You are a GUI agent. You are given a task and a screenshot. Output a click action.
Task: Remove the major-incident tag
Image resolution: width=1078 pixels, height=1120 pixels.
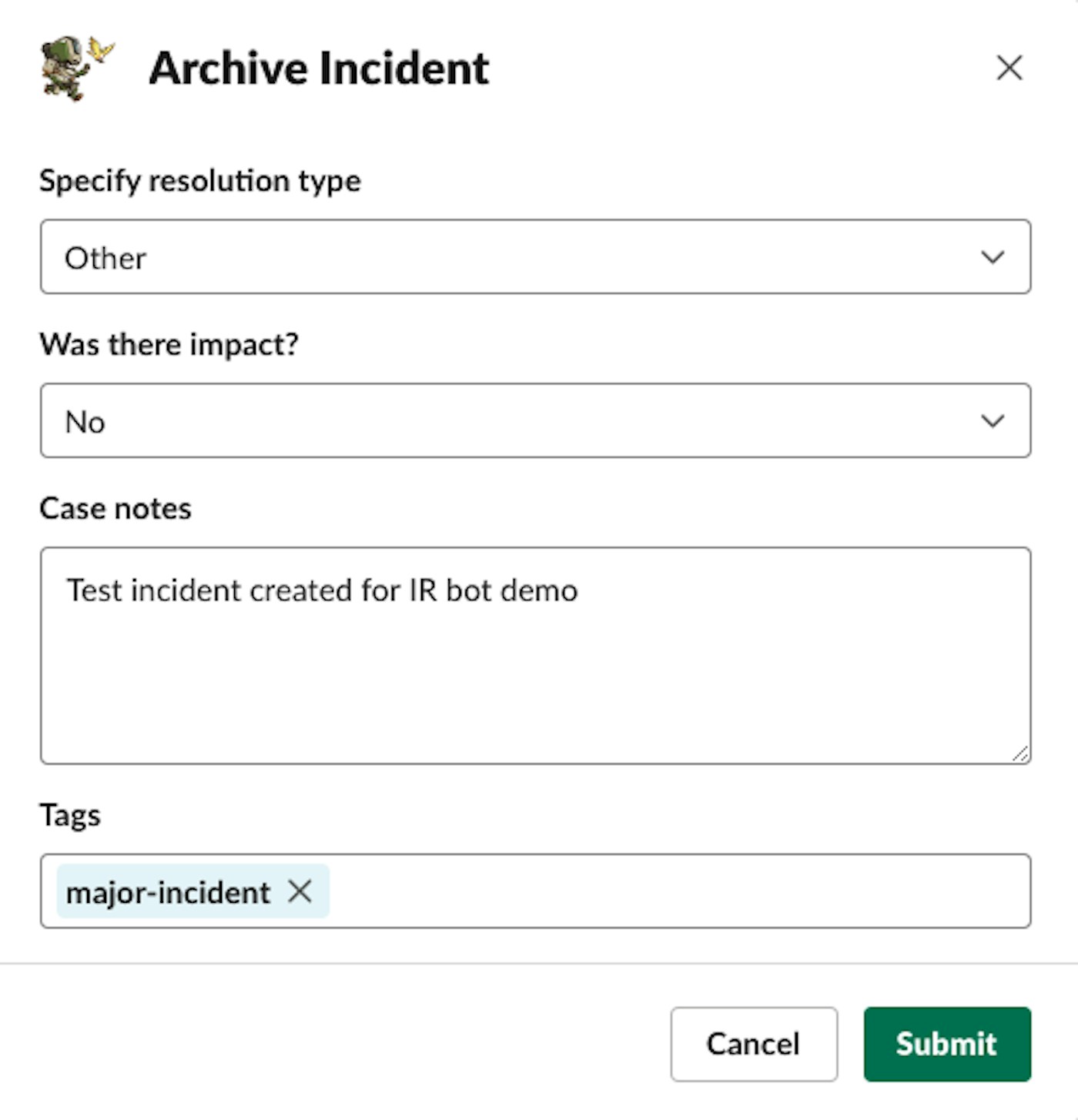click(x=300, y=891)
